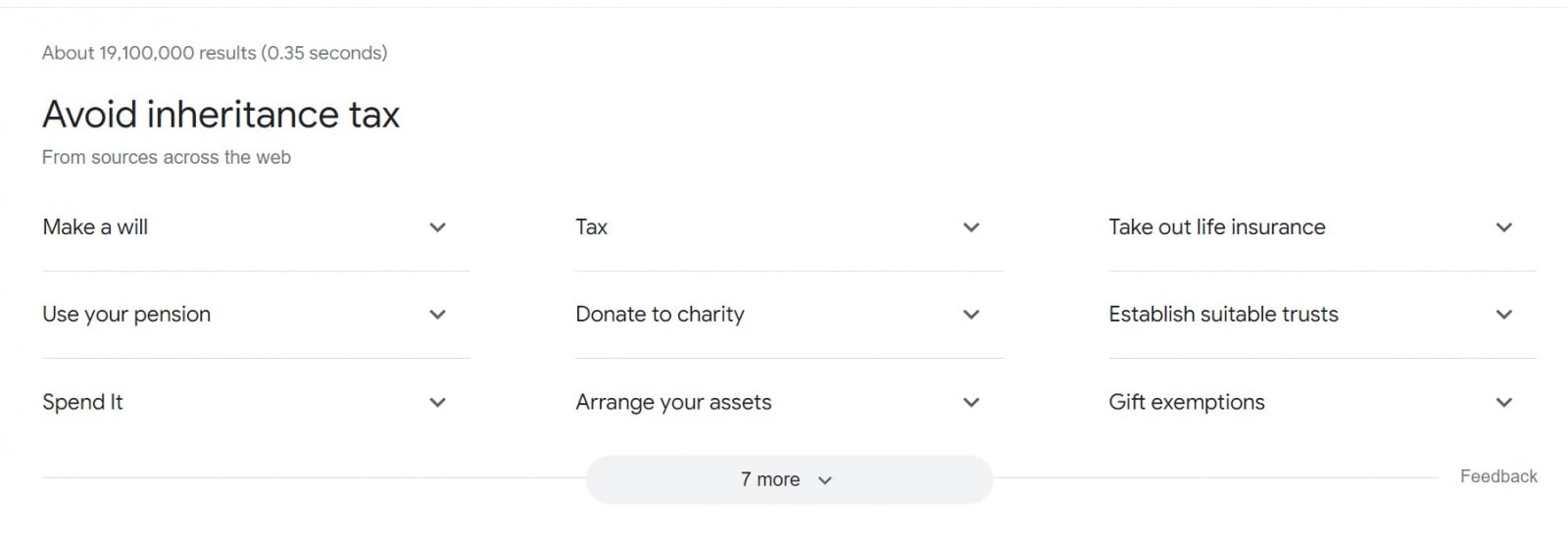Expand the Make a will chevron

[438, 227]
